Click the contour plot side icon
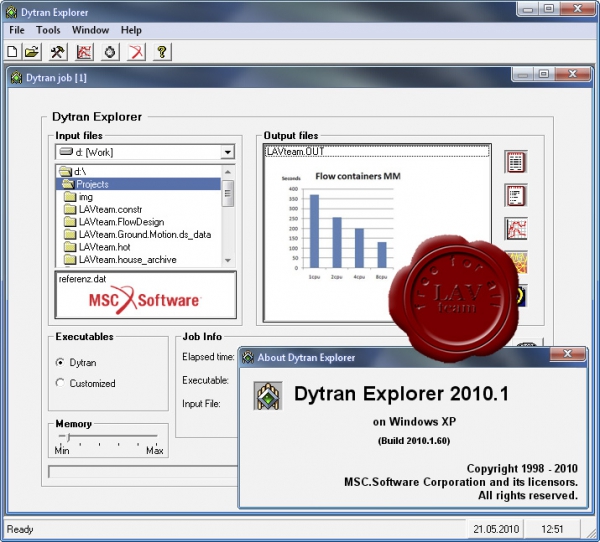Screen dimensions: 600x542 (520, 262)
